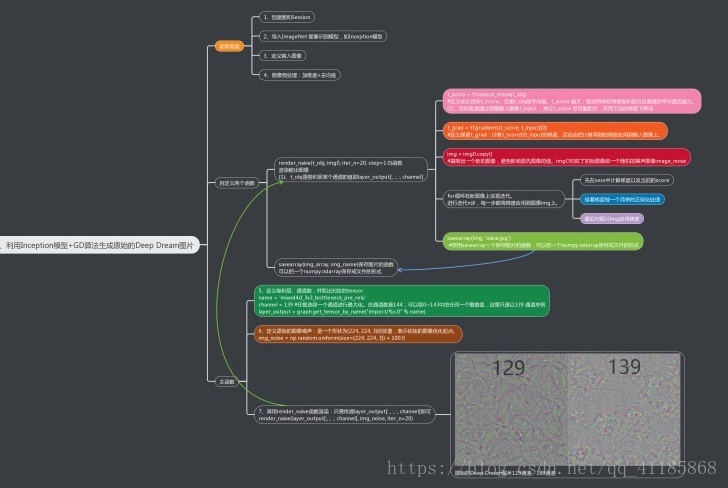This screenshot has height=488, width=728.
Task: Click the Deep Dream image labeled 139
Action: point(624,409)
